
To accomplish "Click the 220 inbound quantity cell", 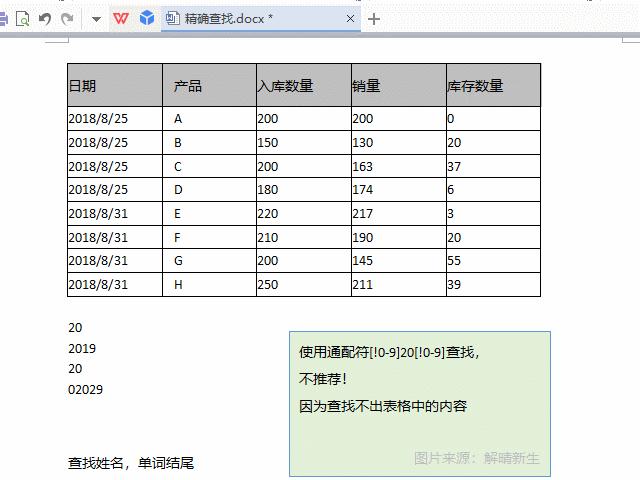I will pos(304,213).
